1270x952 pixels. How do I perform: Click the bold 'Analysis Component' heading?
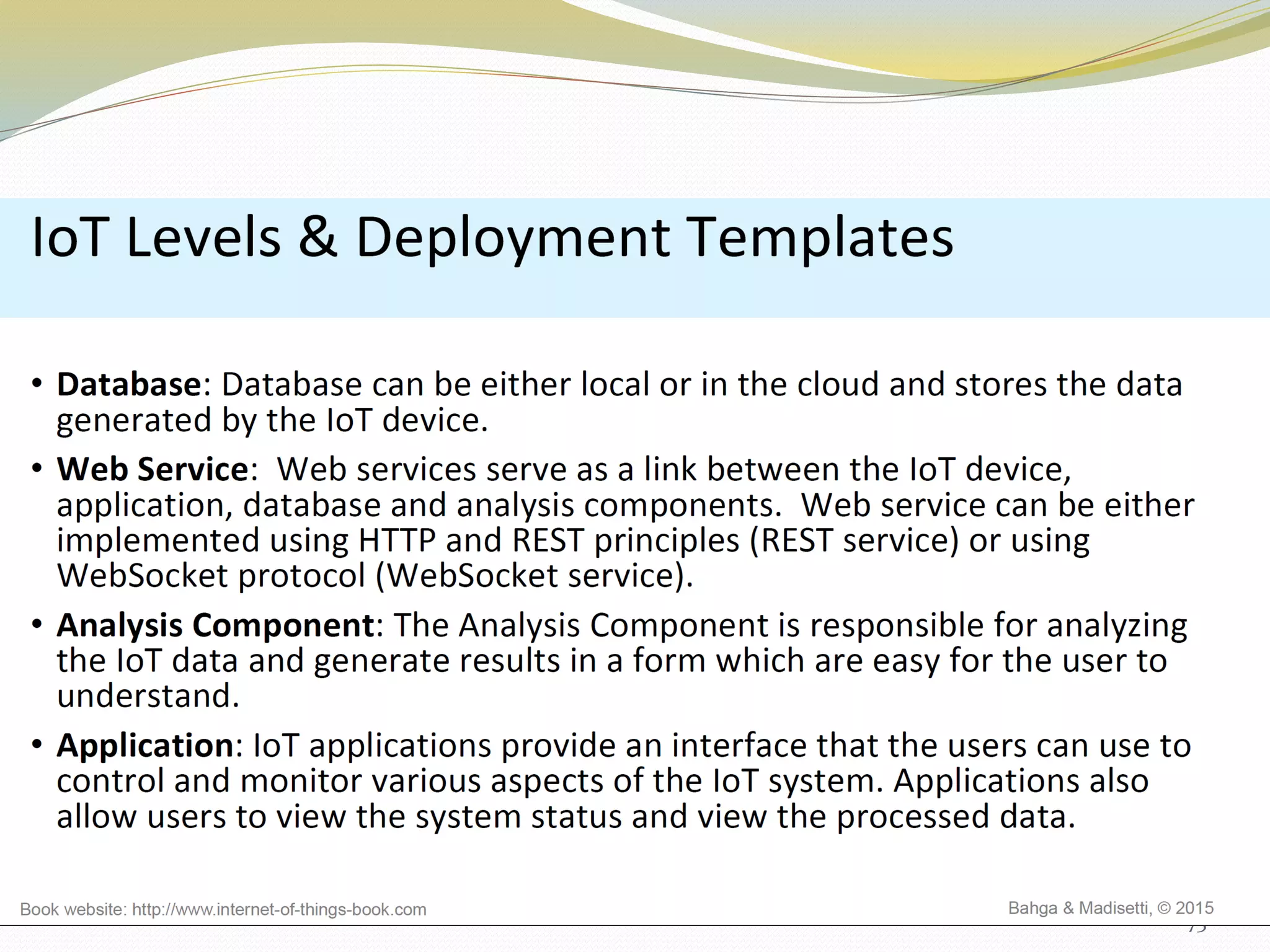215,625
